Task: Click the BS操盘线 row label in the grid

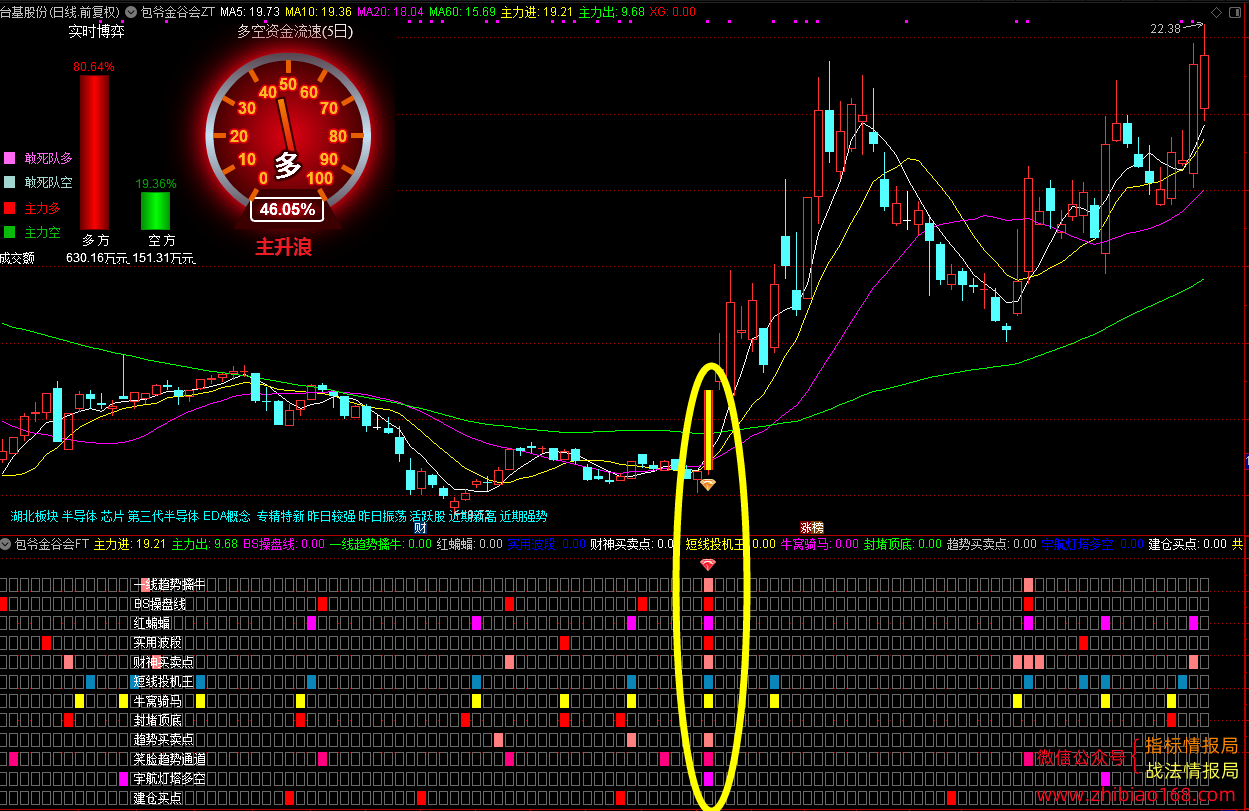Action: (x=160, y=604)
